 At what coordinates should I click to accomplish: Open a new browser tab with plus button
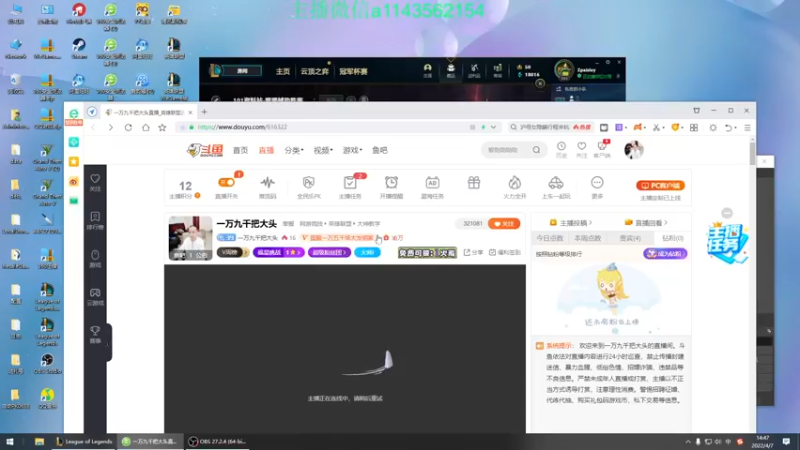click(204, 112)
